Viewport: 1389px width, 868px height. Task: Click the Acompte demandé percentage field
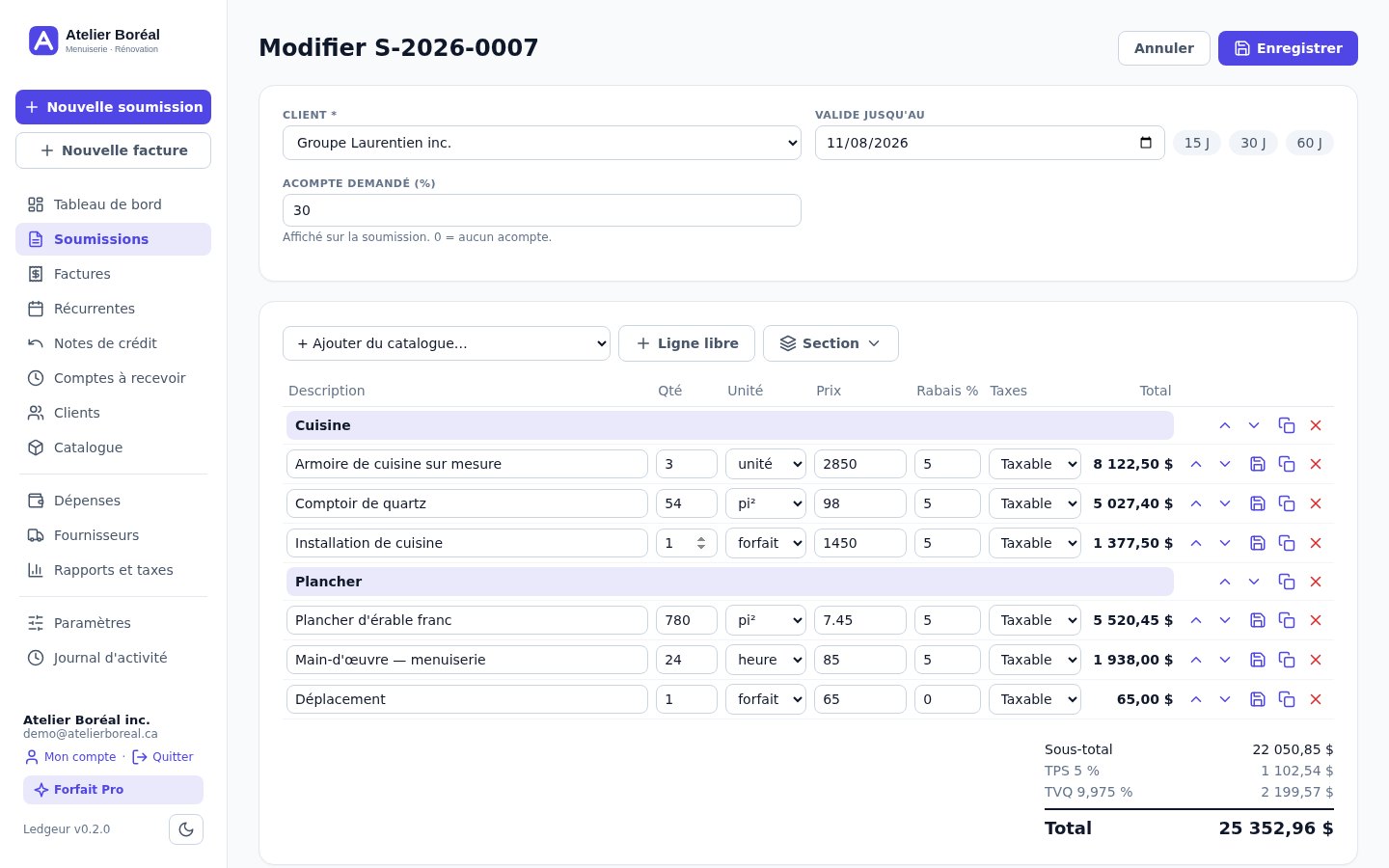pos(542,210)
